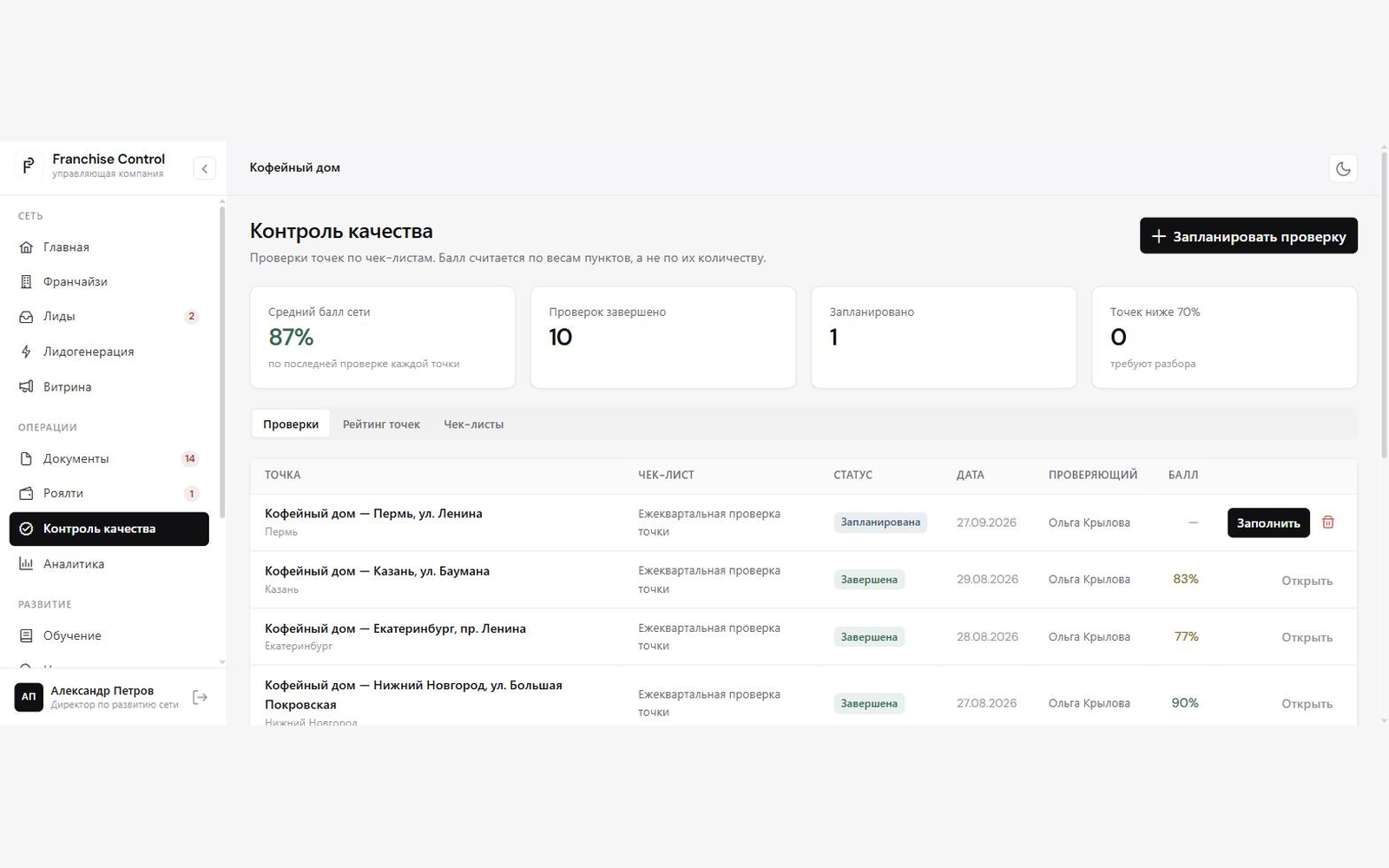Log out using the exit icon

click(200, 697)
